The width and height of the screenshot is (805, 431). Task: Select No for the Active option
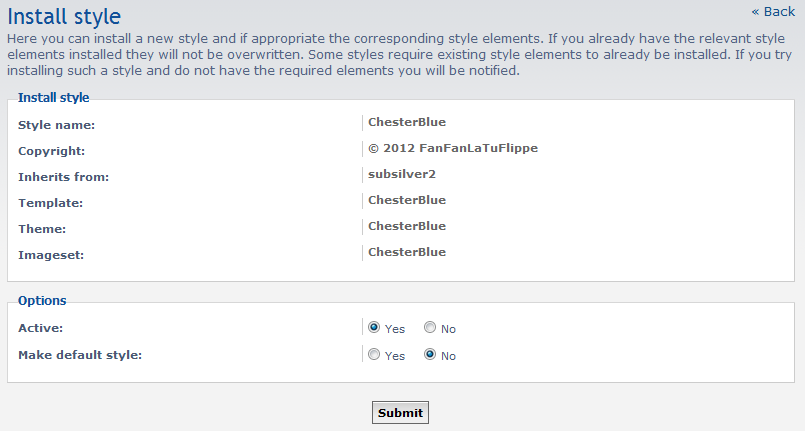[x=430, y=328]
